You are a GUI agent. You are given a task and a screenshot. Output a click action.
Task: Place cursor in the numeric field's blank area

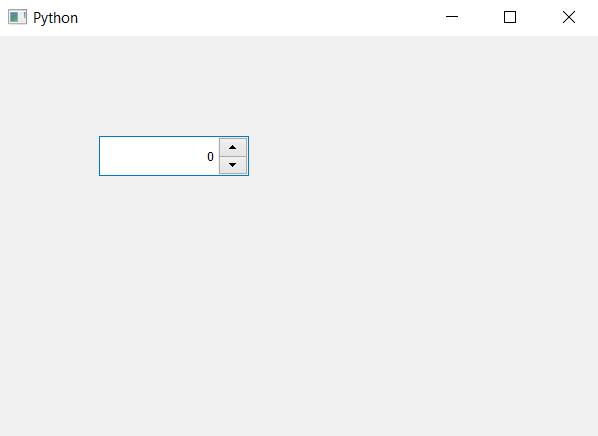153,156
